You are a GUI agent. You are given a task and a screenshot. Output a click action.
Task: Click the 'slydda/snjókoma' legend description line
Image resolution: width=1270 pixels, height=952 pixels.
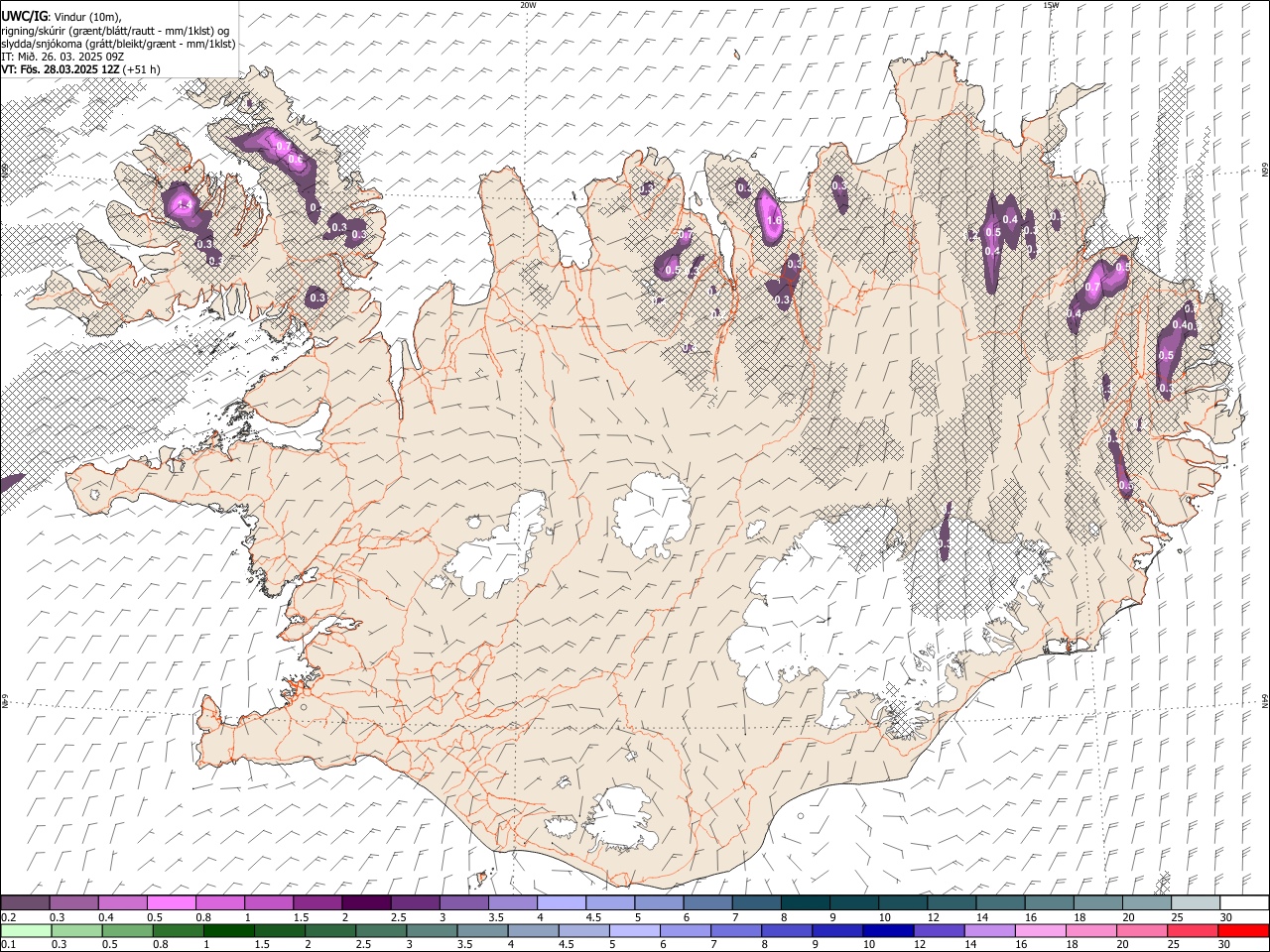[118, 44]
